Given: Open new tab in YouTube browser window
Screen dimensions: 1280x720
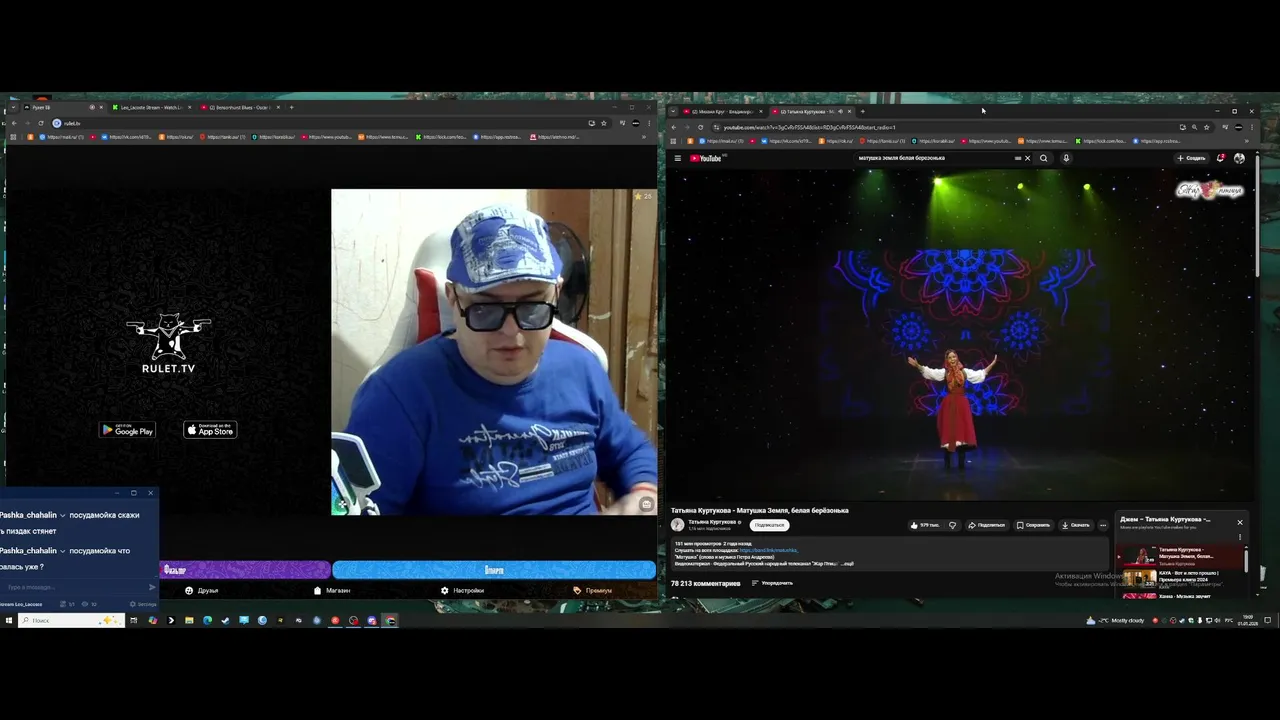Looking at the screenshot, I should click(862, 111).
